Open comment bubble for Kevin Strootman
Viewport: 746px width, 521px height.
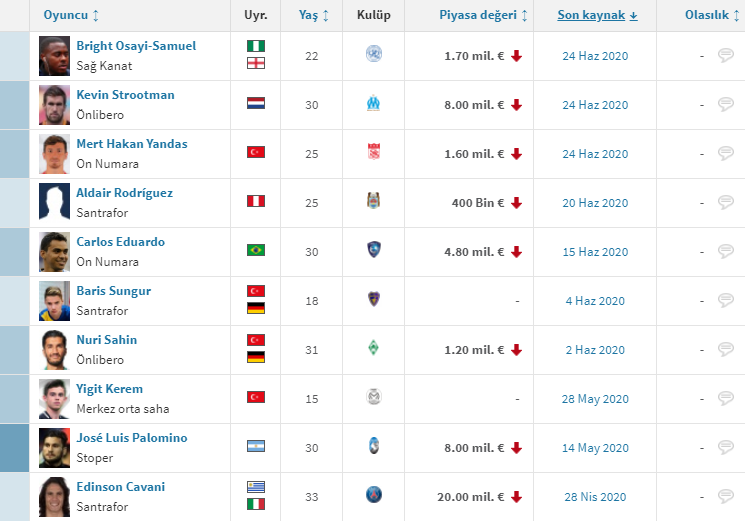(x=726, y=104)
